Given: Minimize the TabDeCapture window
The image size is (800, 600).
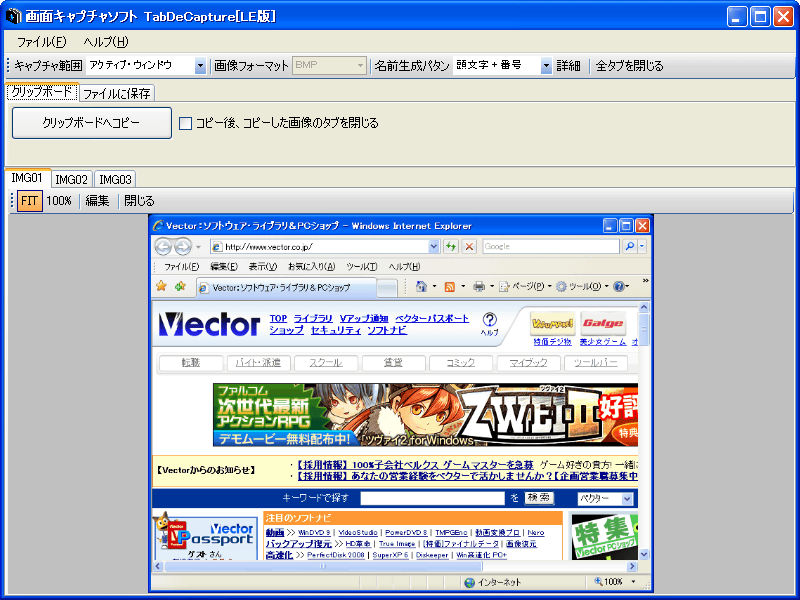Looking at the screenshot, I should [736, 16].
